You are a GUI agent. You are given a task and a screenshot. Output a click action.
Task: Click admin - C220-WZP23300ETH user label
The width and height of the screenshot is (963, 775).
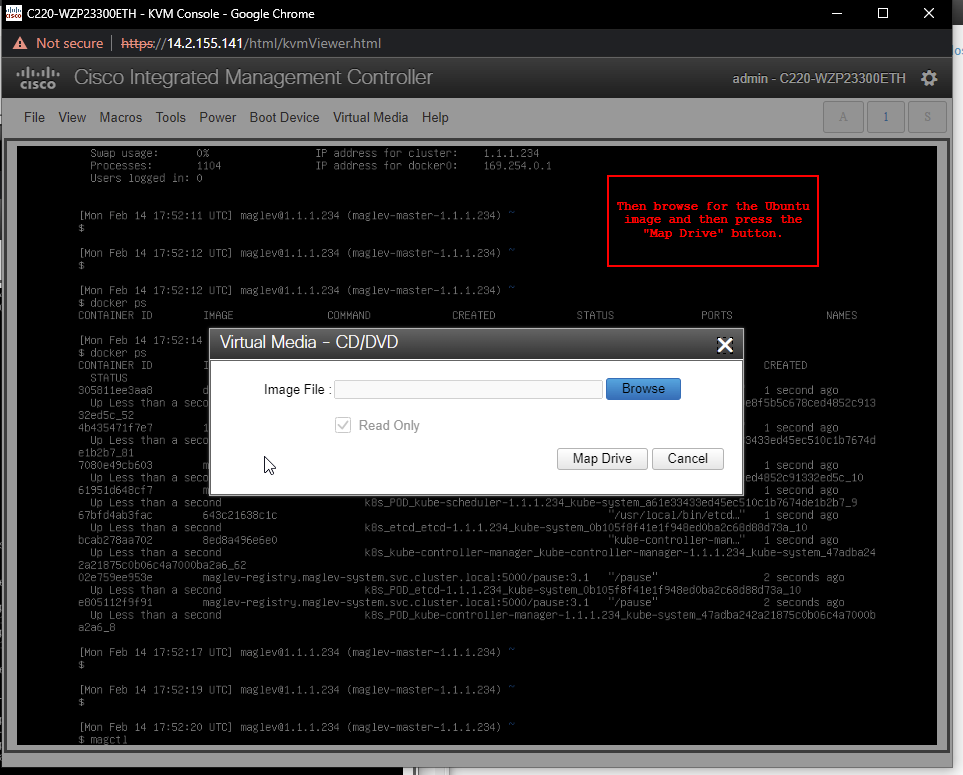[x=819, y=79]
